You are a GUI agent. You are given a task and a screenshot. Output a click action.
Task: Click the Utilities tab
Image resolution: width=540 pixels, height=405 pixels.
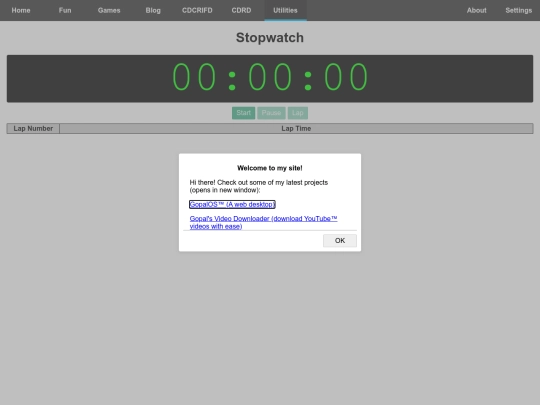click(285, 10)
